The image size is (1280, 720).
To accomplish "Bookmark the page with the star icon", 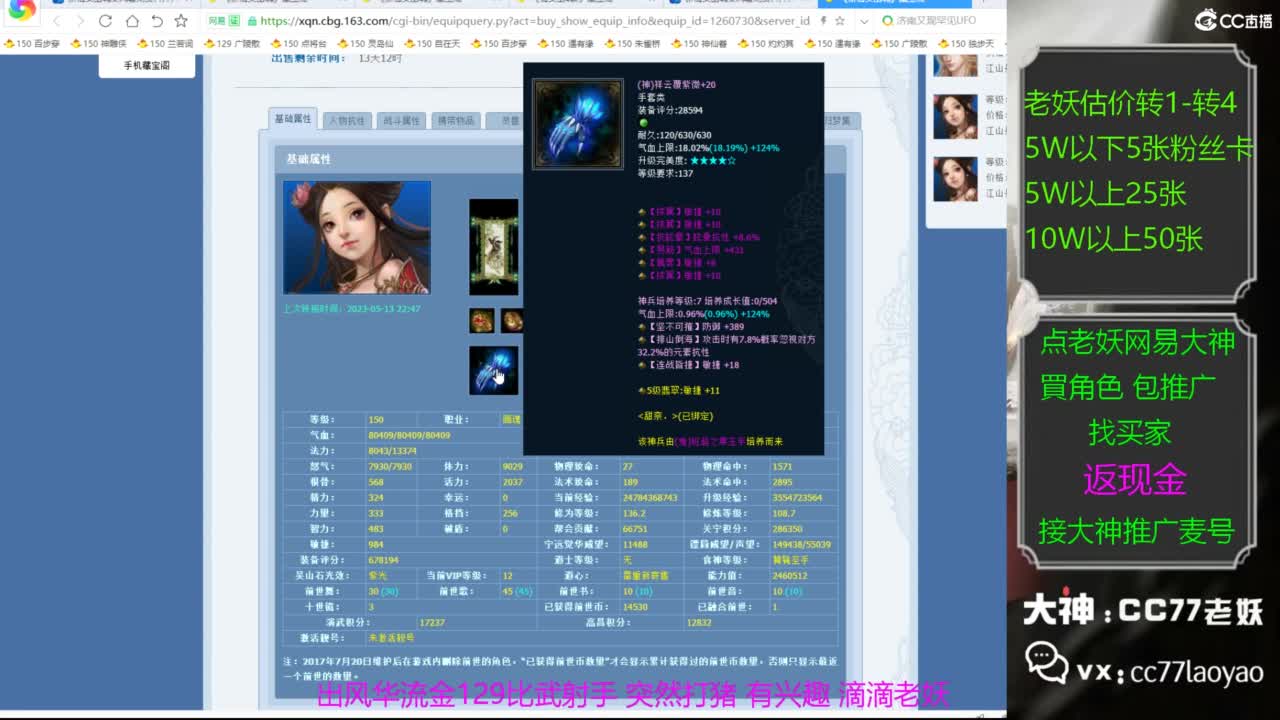I will pos(181,21).
